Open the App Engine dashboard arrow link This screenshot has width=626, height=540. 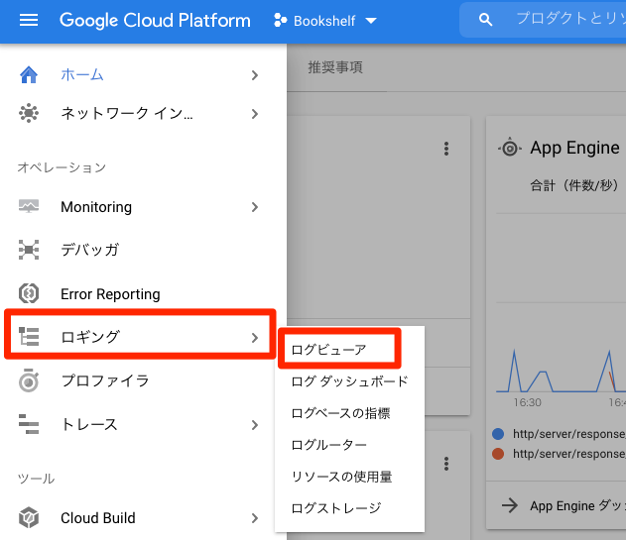pos(563,506)
